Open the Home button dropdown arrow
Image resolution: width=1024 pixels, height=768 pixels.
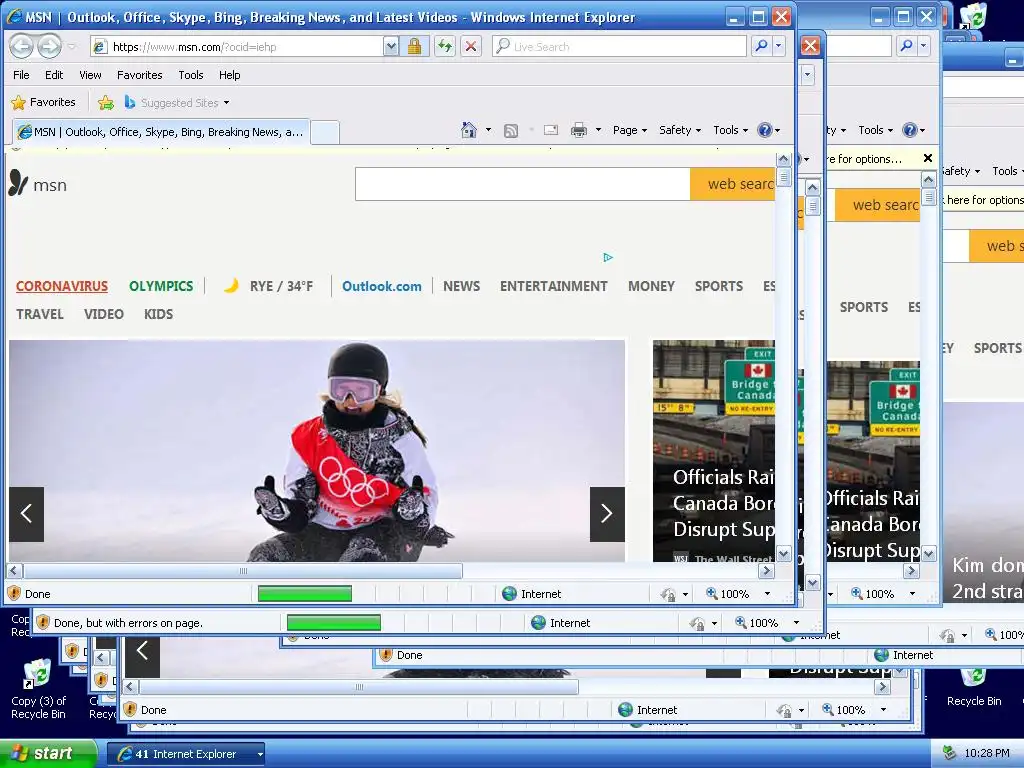[x=488, y=130]
